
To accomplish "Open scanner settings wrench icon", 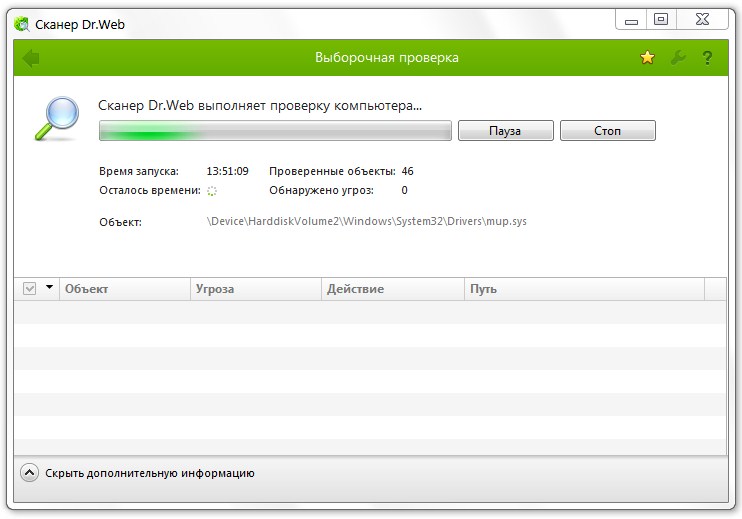I will [678, 58].
